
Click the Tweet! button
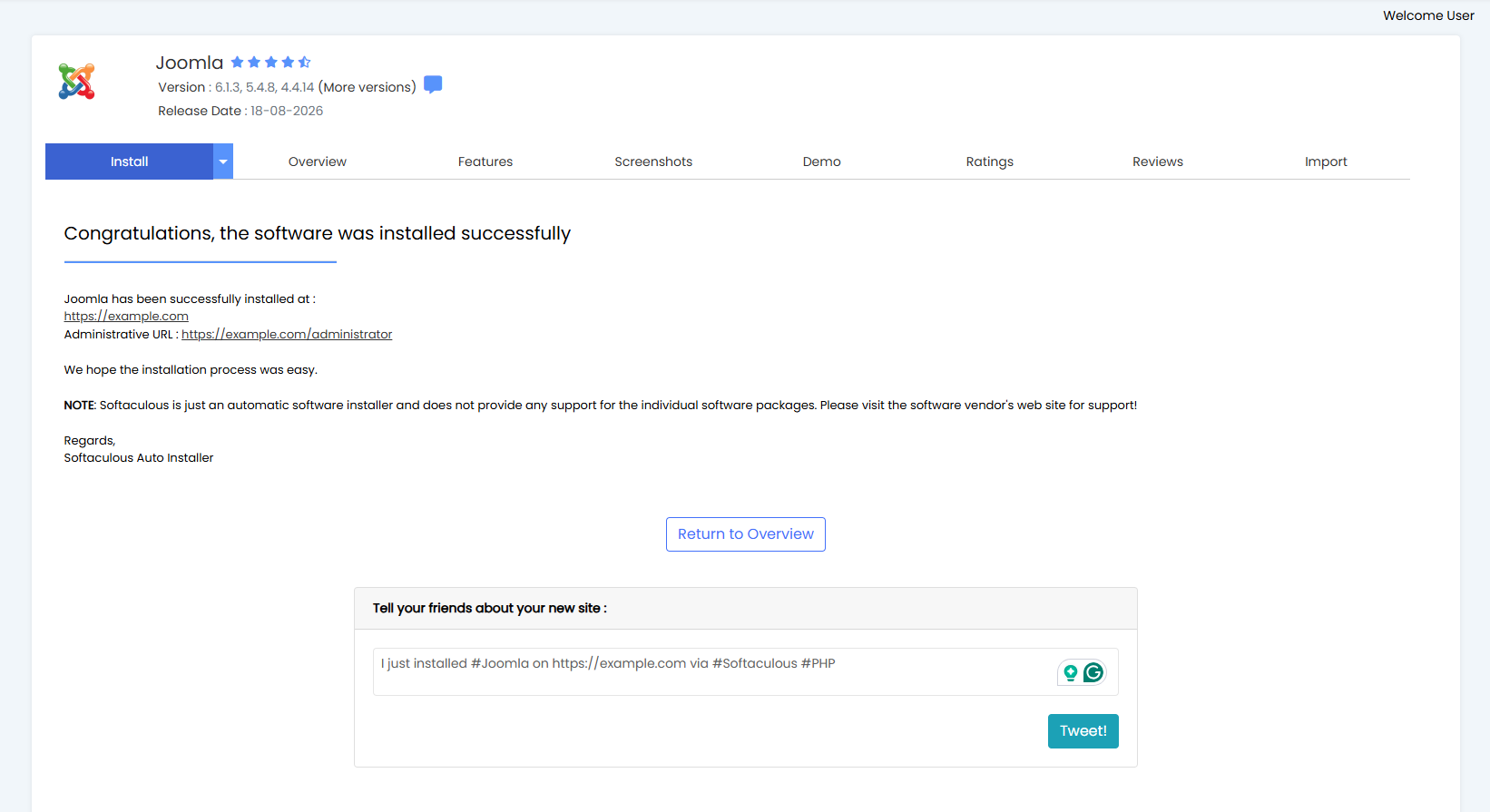1083,731
